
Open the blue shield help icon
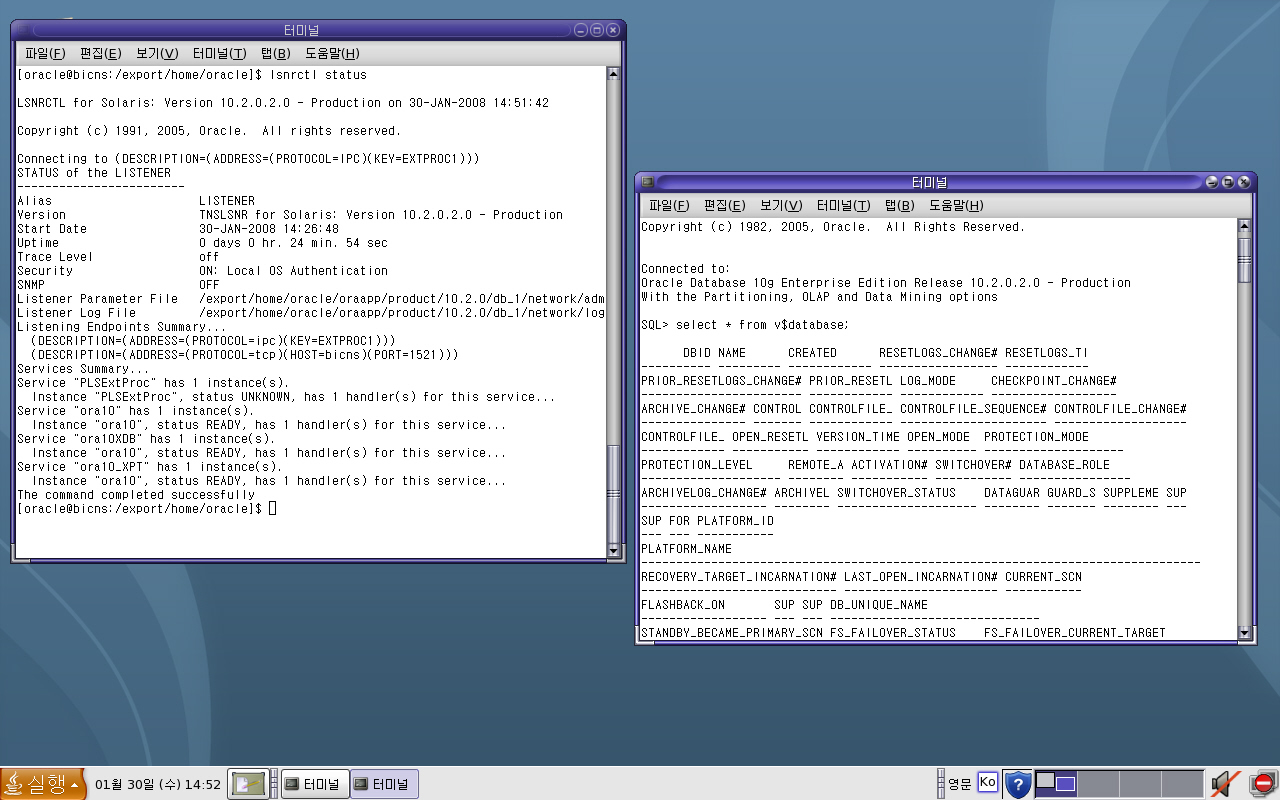tap(1017, 784)
